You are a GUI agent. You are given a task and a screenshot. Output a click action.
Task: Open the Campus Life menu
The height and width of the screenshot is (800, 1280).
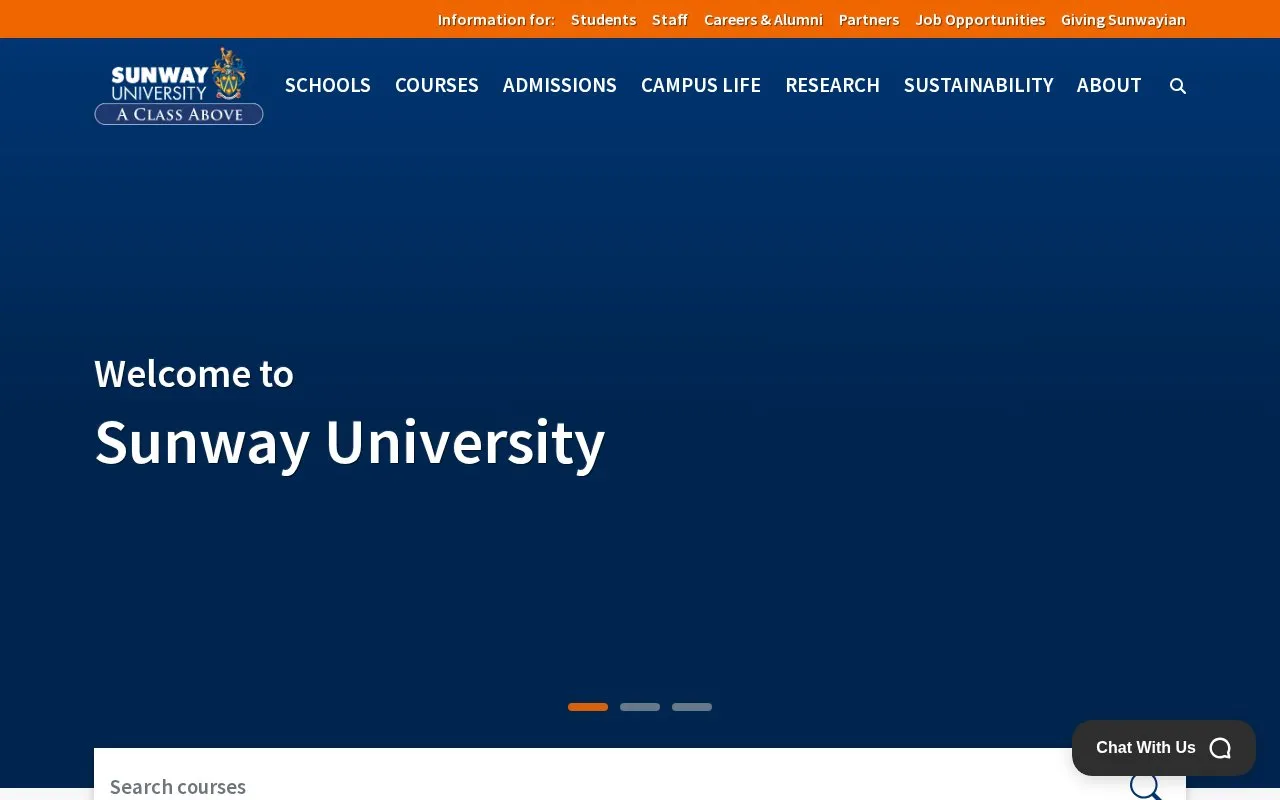[x=701, y=85]
